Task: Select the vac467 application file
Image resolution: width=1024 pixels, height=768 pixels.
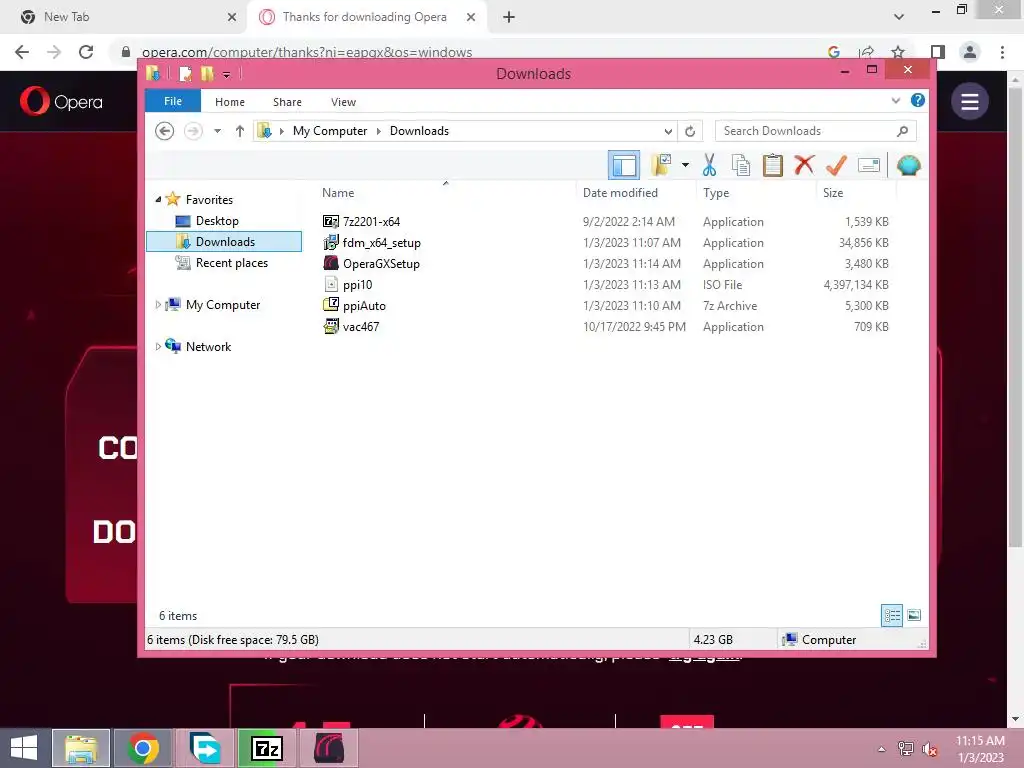Action: point(360,327)
